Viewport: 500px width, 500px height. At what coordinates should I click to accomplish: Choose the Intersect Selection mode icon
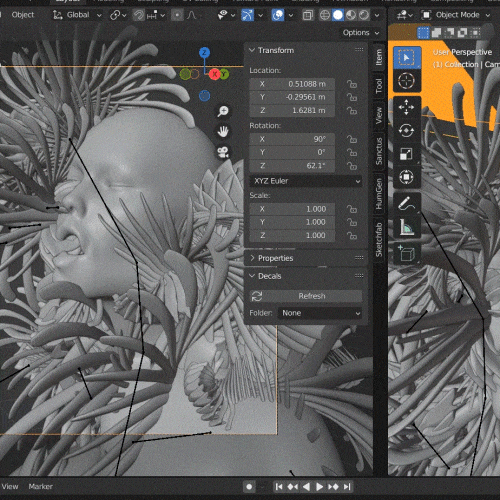475,33
